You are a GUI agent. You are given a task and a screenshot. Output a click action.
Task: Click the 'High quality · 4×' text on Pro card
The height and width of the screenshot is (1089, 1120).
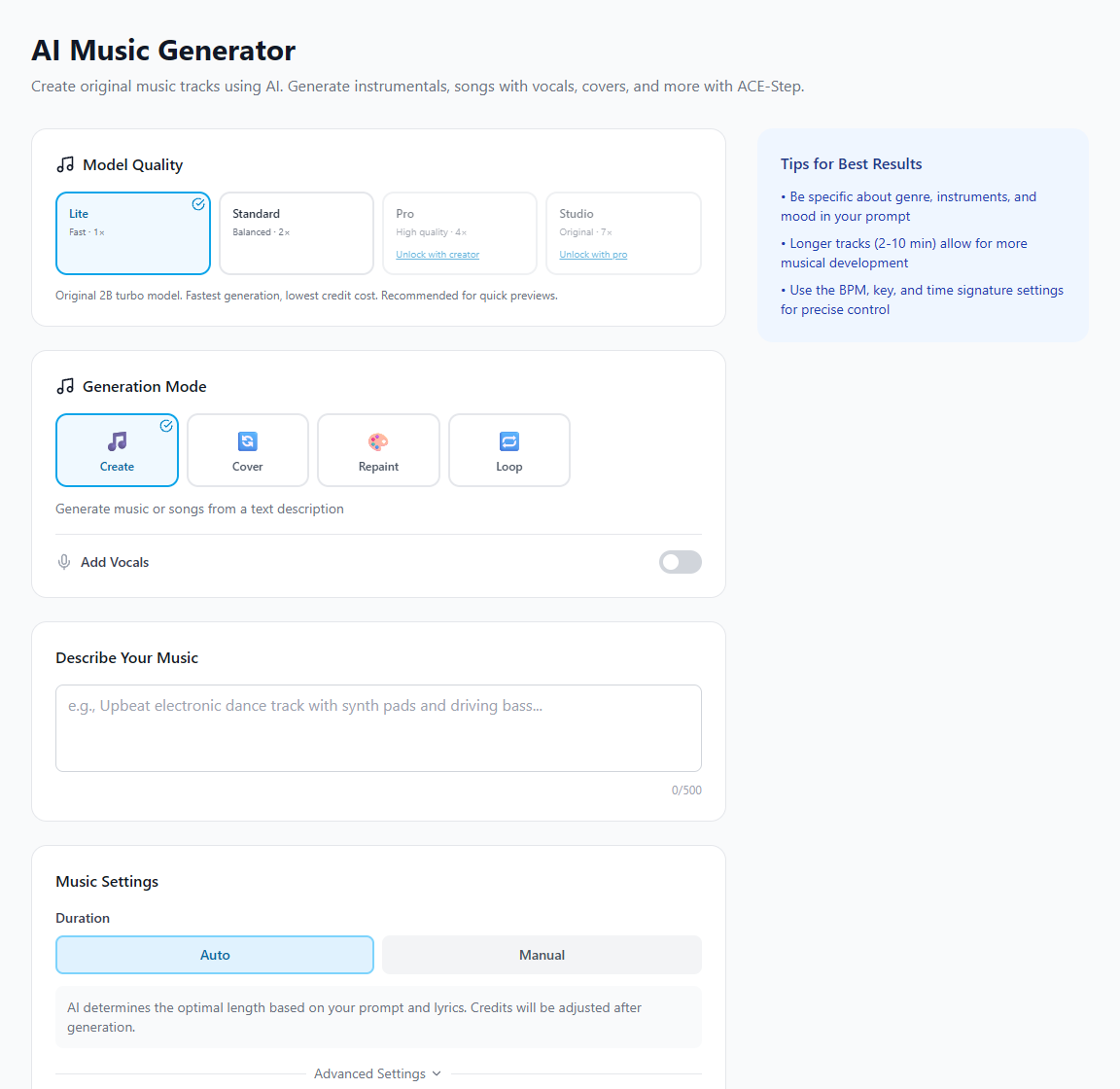tap(432, 232)
